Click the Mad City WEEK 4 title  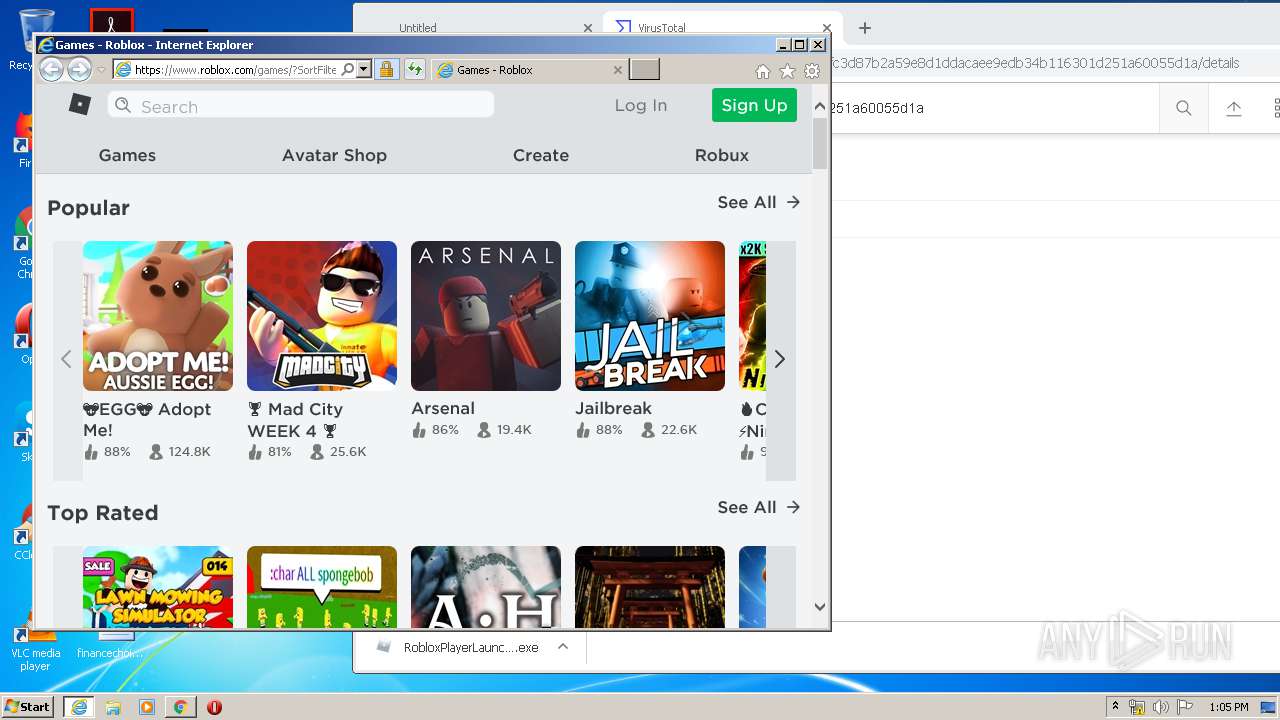click(295, 420)
